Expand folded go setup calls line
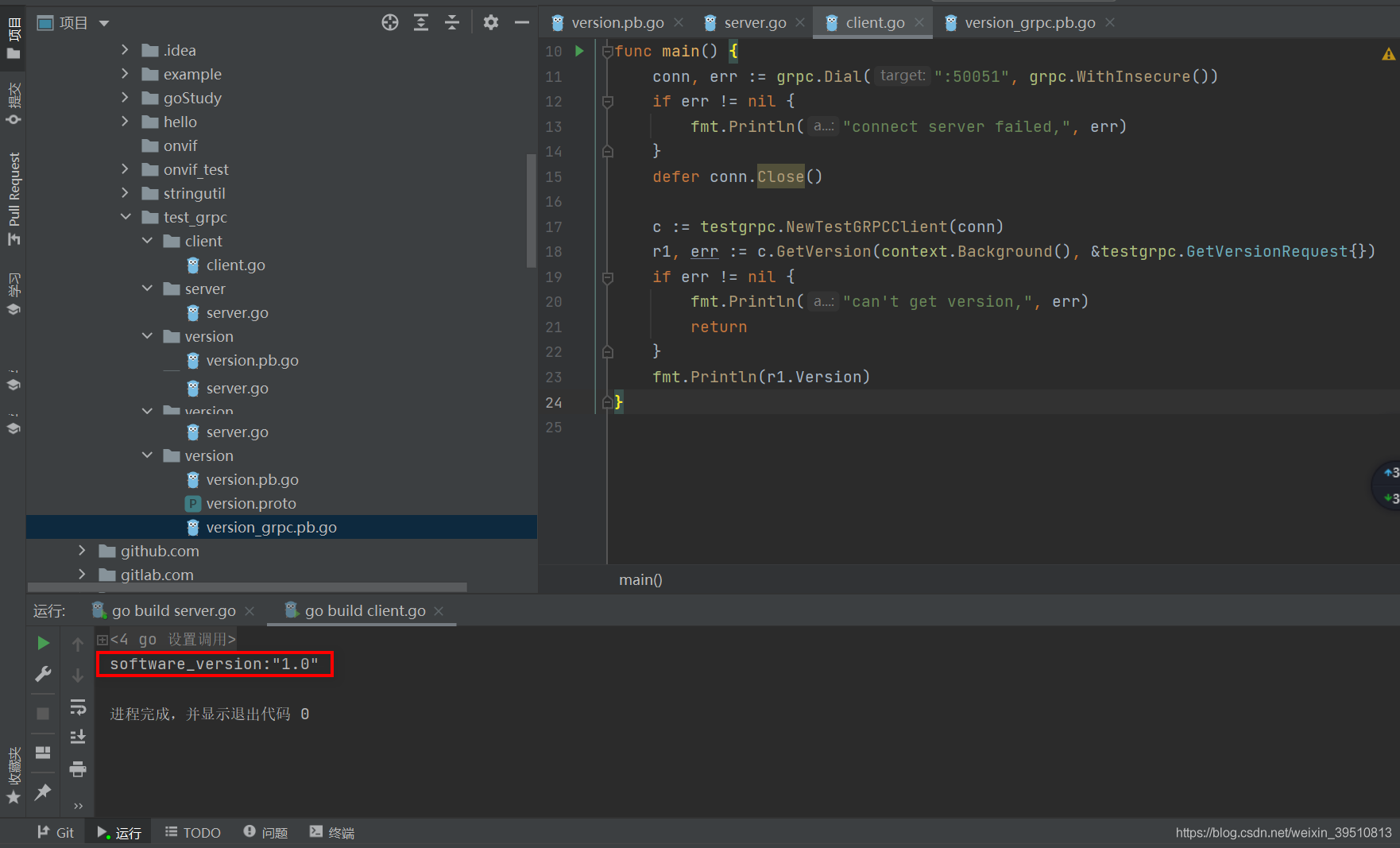 pyautogui.click(x=102, y=639)
